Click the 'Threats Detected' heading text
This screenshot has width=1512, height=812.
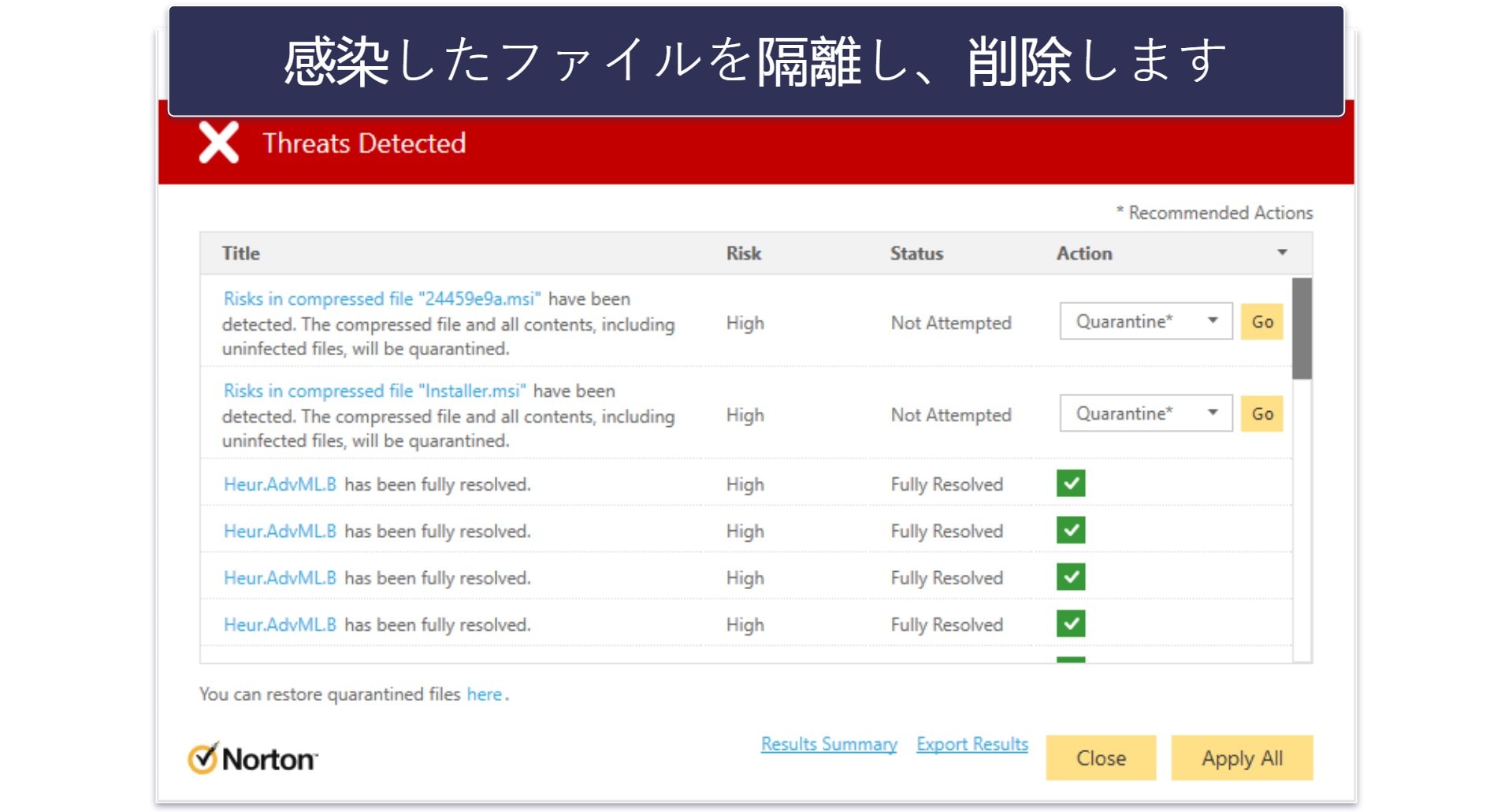[x=364, y=143]
